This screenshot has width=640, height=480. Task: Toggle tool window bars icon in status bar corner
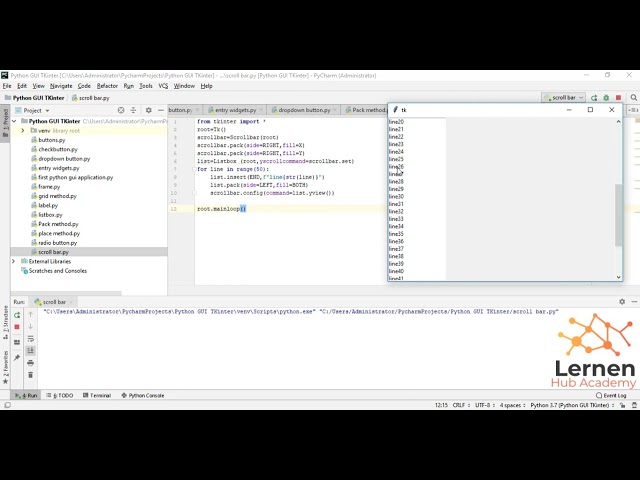tap(7, 405)
